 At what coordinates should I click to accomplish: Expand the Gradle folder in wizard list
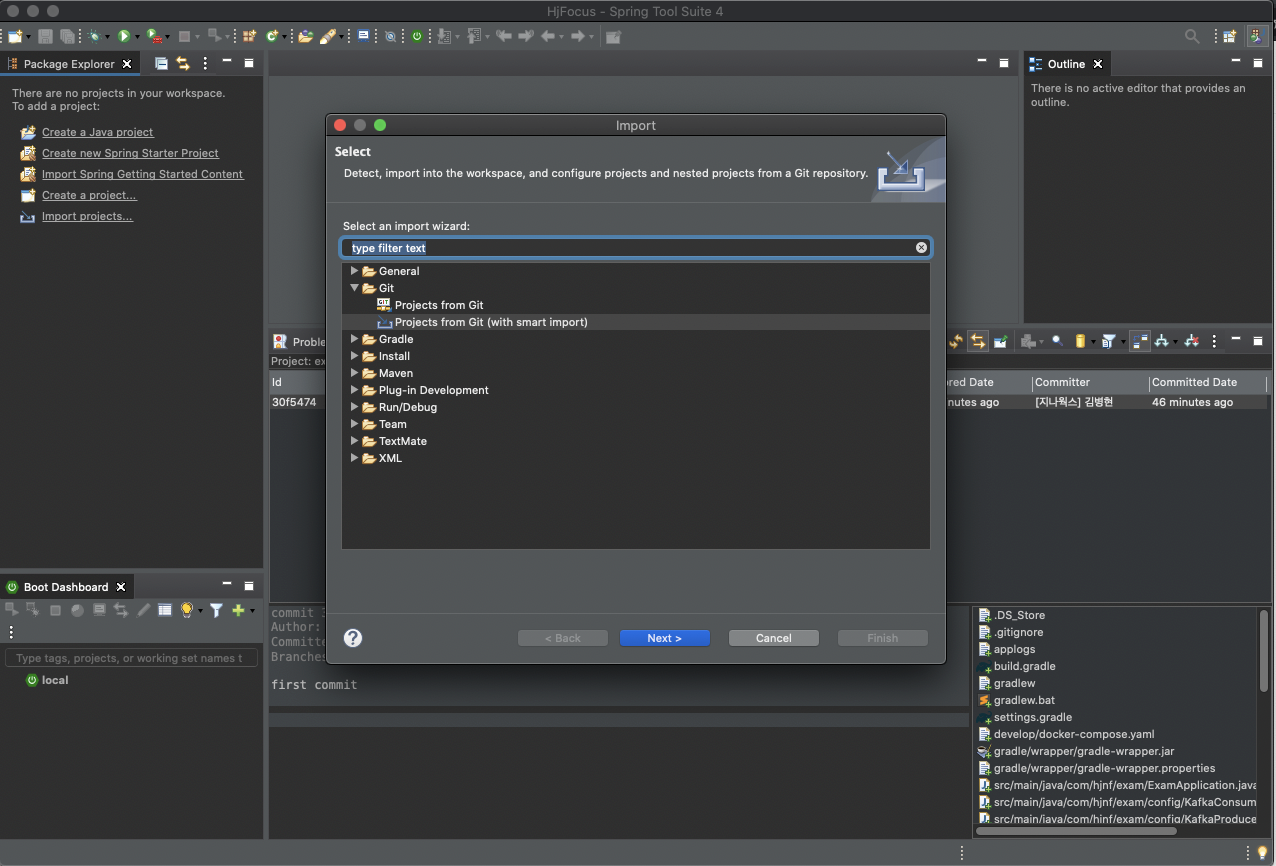pyautogui.click(x=354, y=339)
